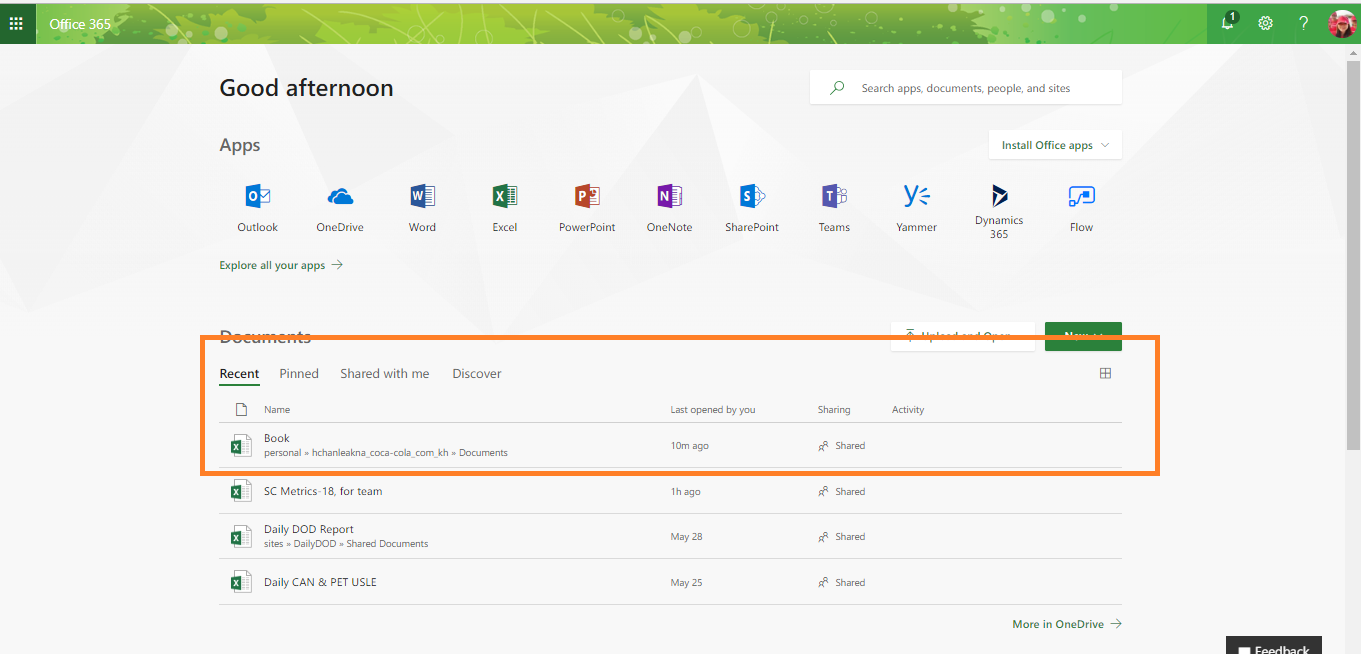Click the May 25 date
This screenshot has width=1361, height=654.
(687, 583)
